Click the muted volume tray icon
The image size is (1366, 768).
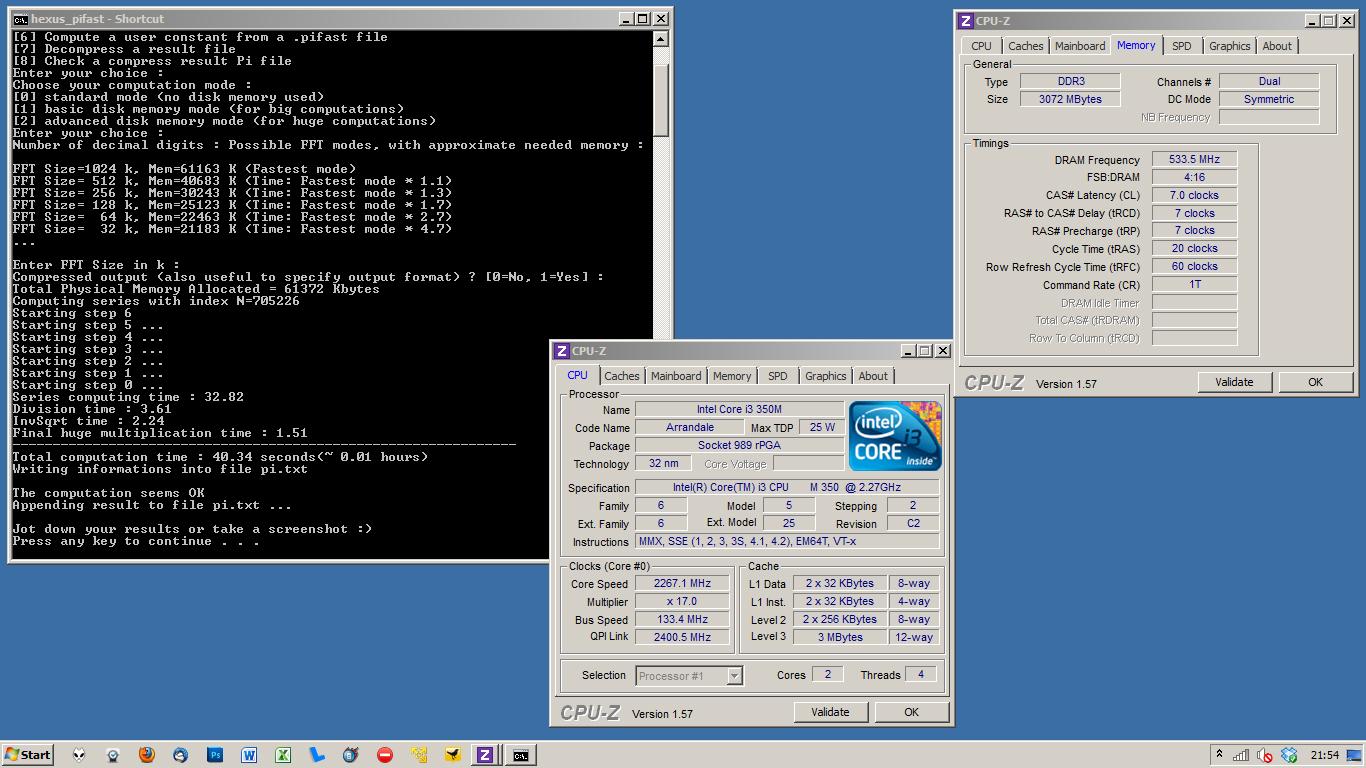coord(1265,755)
